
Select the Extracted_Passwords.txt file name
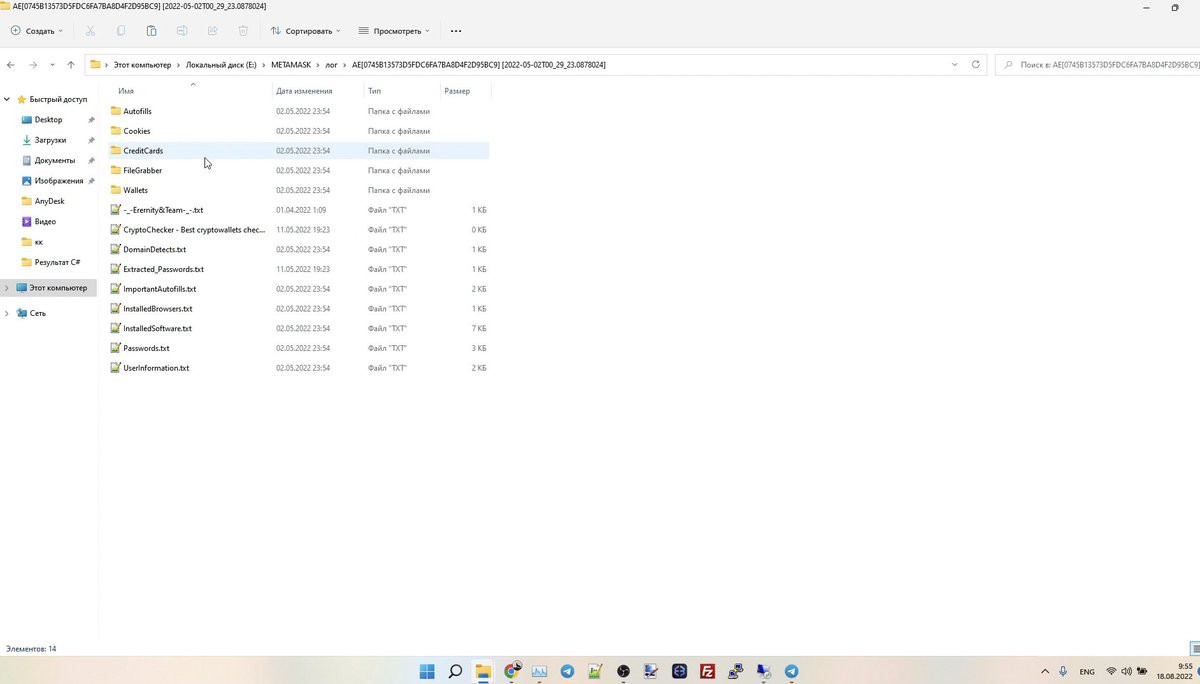coord(163,269)
